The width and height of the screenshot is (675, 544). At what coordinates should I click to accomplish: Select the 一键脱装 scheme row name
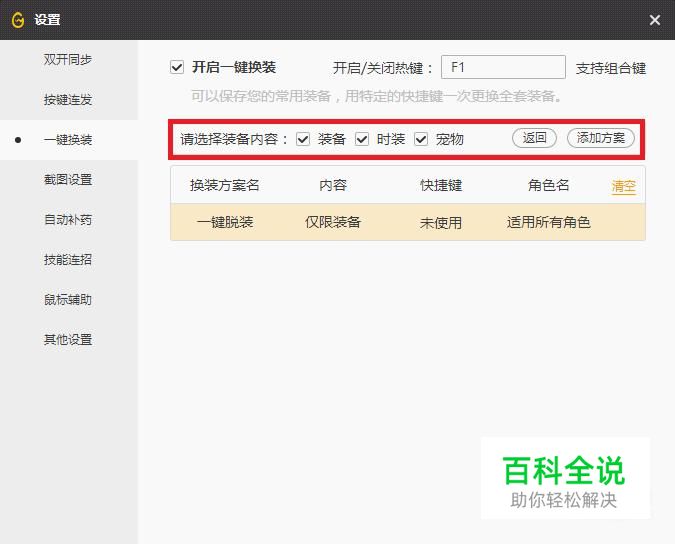225,223
